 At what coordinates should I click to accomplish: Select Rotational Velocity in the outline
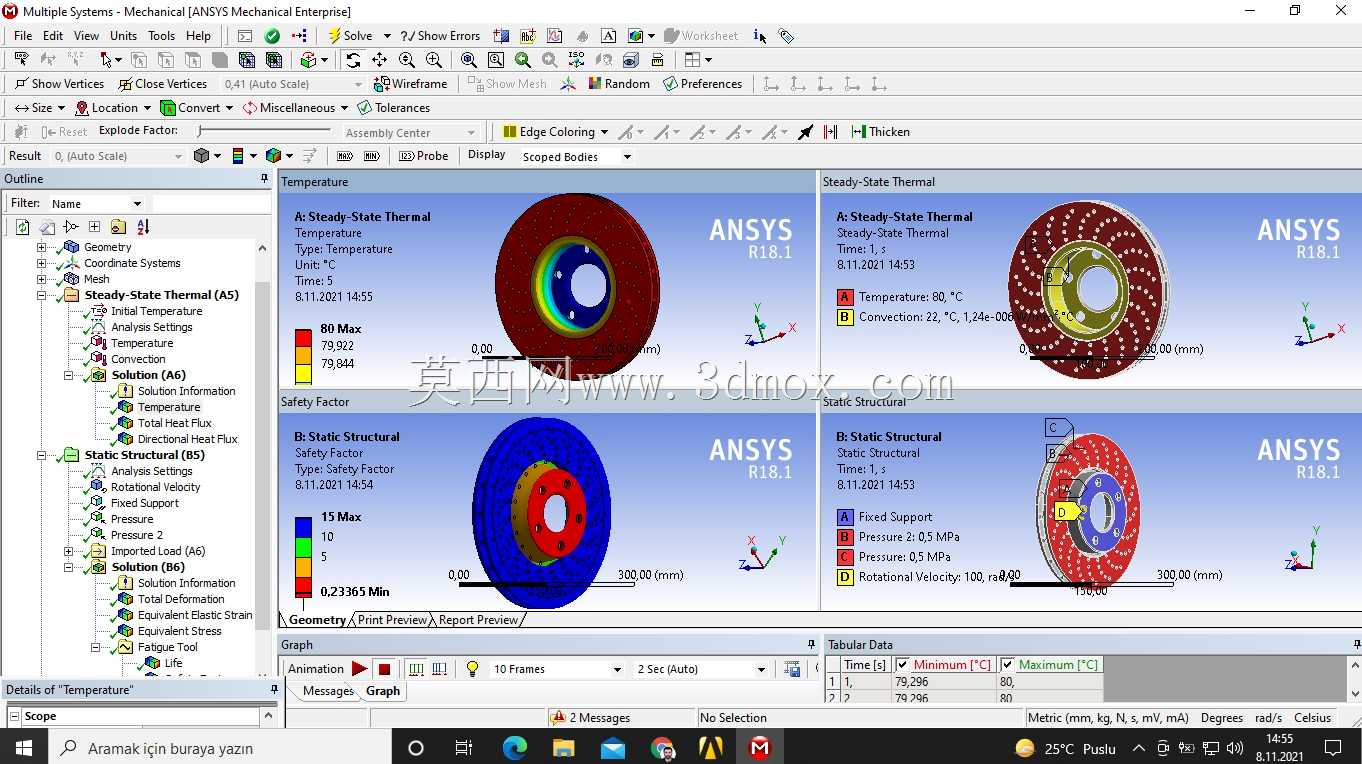click(155, 487)
